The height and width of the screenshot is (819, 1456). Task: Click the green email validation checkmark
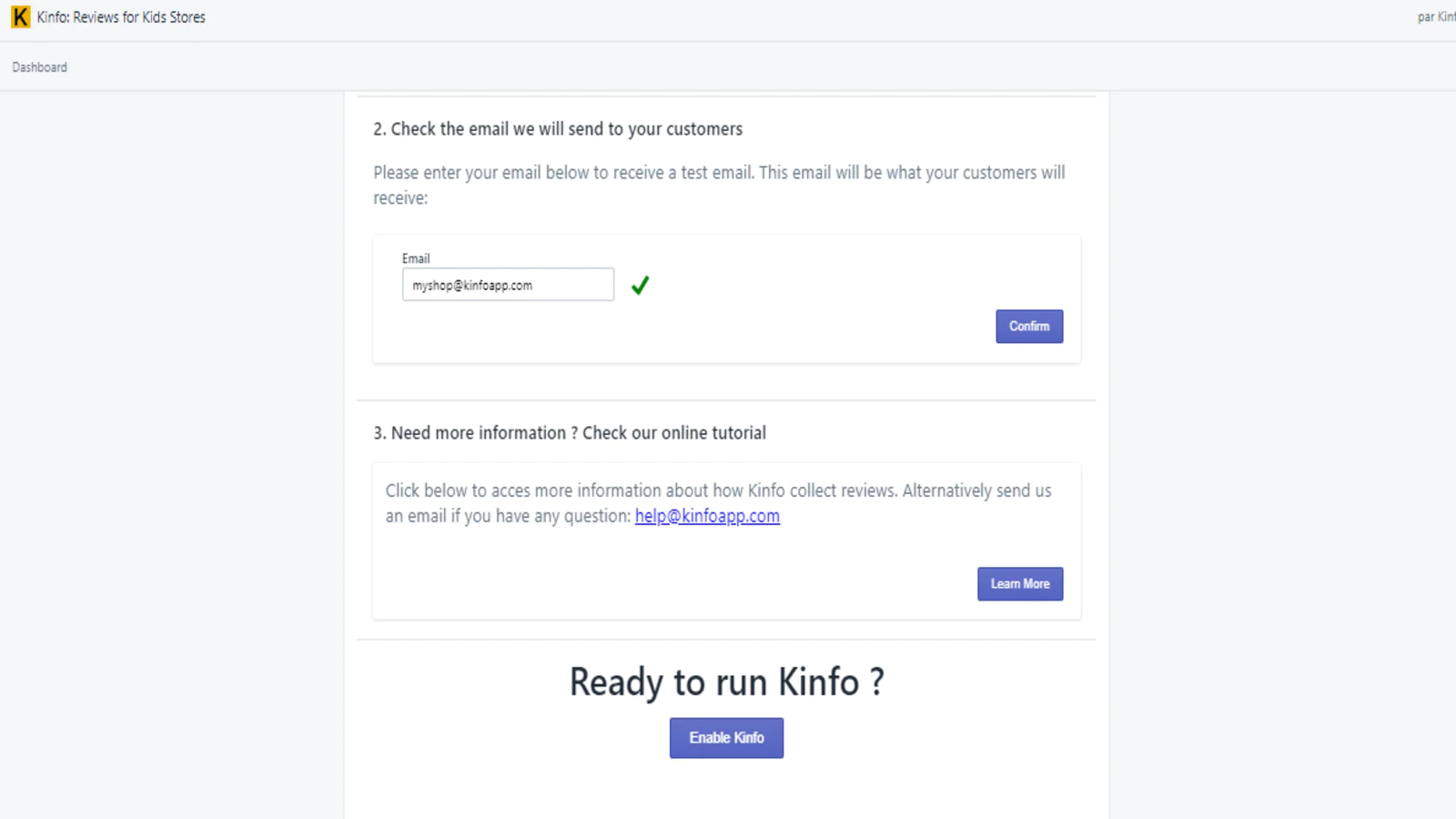[x=640, y=286]
